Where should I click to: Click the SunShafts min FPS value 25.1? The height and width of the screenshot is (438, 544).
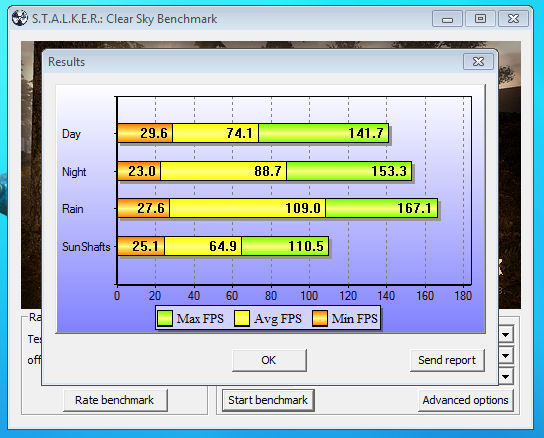click(x=145, y=246)
